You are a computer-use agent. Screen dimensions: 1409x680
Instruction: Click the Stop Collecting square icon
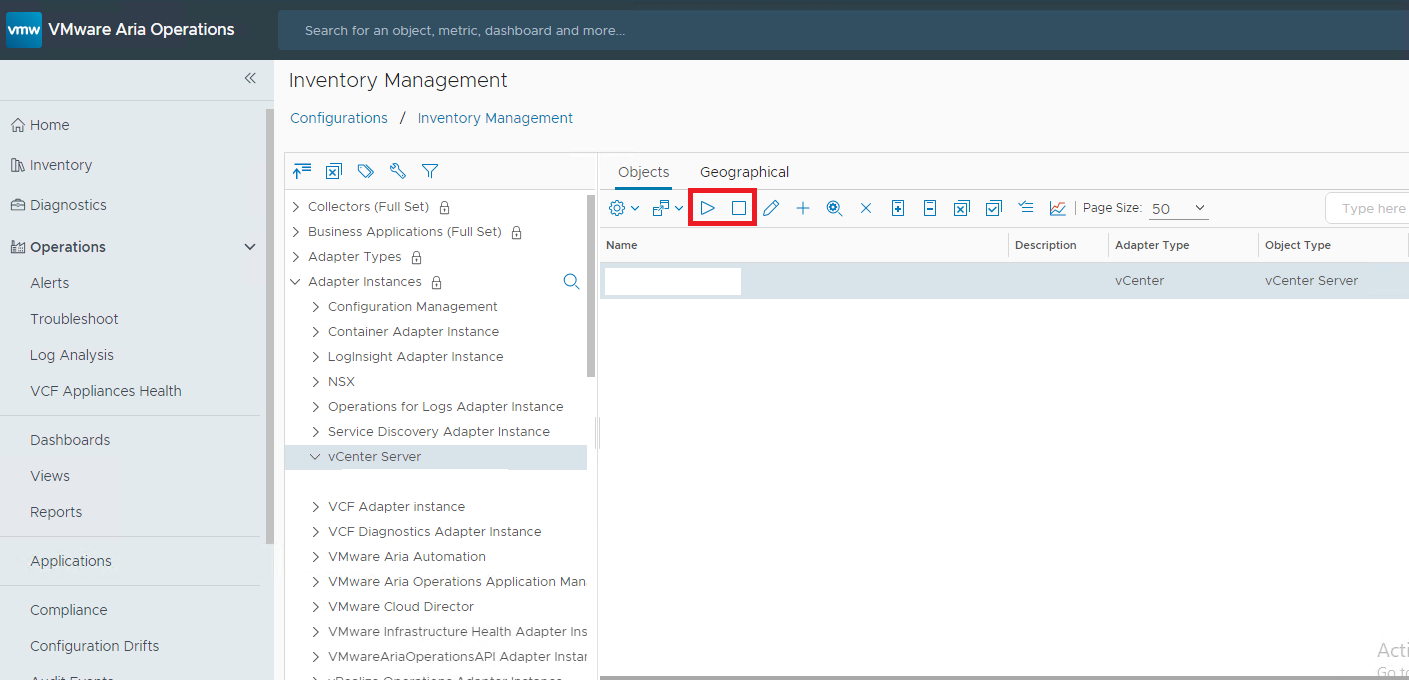point(739,208)
